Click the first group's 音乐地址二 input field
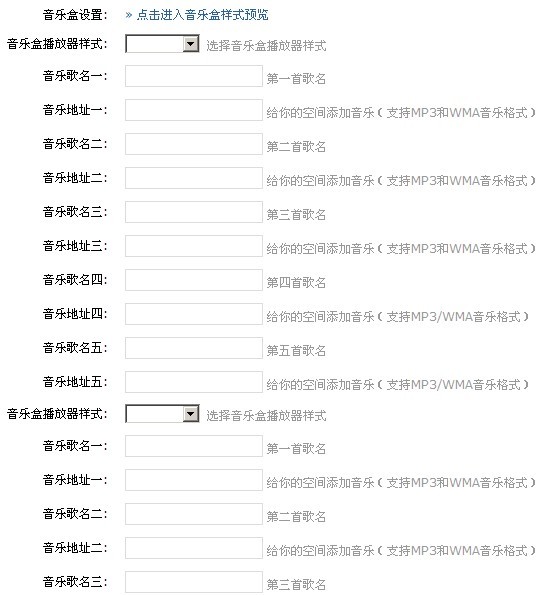This screenshot has height=595, width=546. click(x=194, y=178)
